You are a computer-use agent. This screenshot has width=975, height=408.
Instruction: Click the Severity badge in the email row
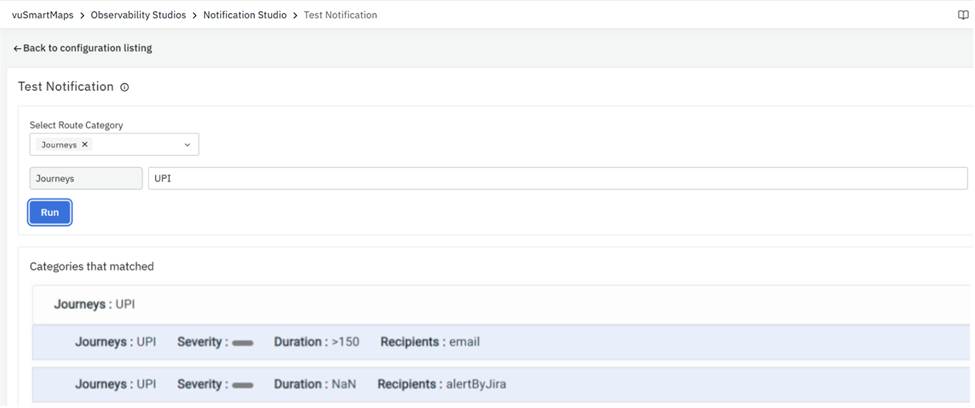pos(242,343)
